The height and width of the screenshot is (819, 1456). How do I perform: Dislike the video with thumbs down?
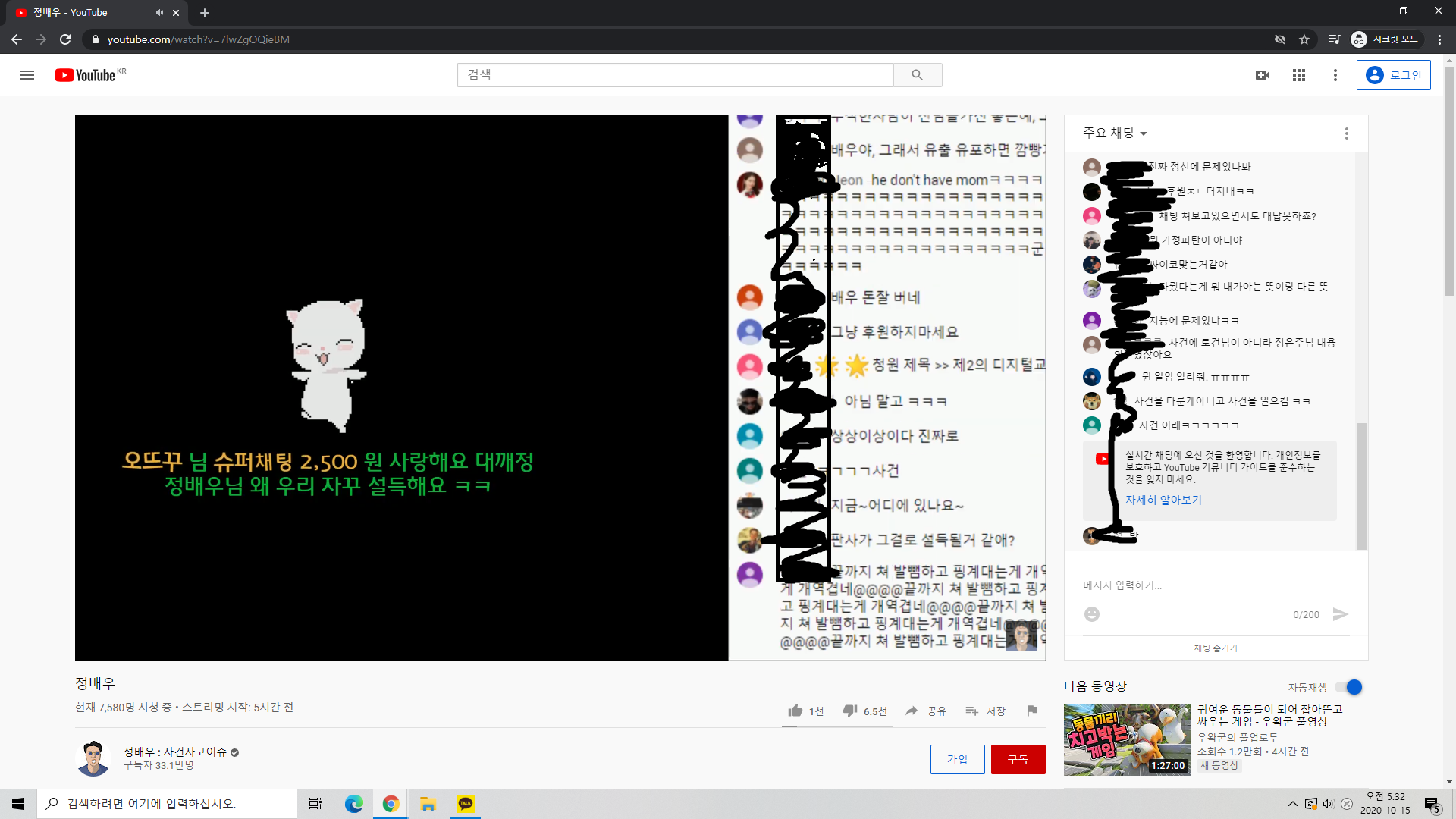tap(850, 711)
